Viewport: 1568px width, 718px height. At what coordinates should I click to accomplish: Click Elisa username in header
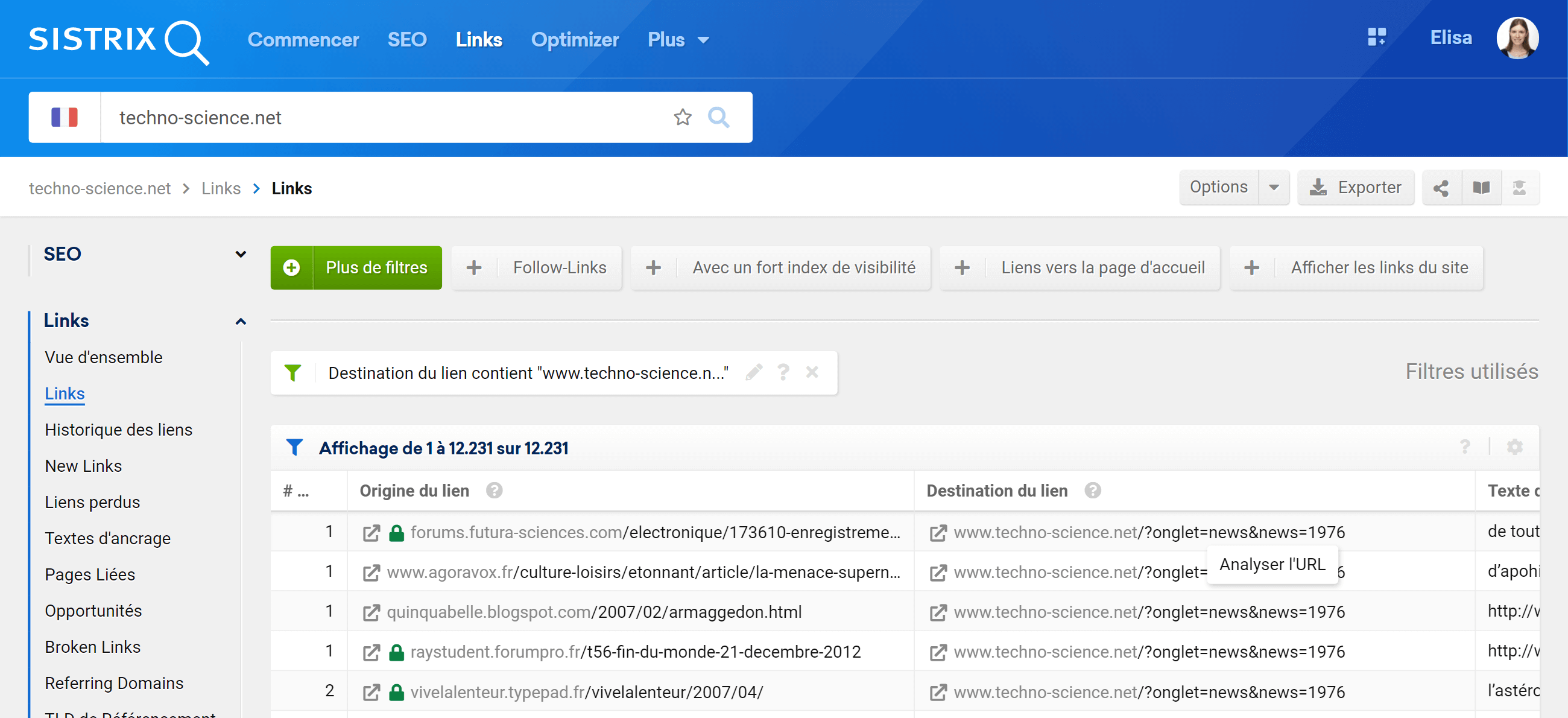click(x=1450, y=38)
